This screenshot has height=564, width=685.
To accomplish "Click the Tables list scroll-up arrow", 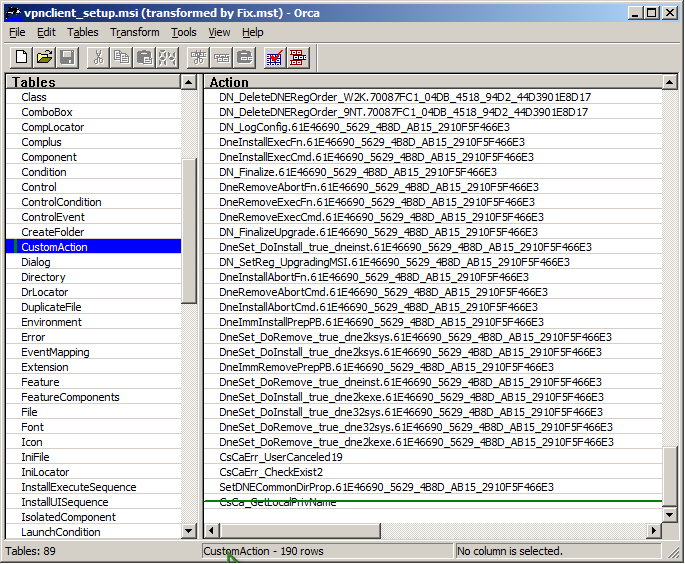I will 189,82.
